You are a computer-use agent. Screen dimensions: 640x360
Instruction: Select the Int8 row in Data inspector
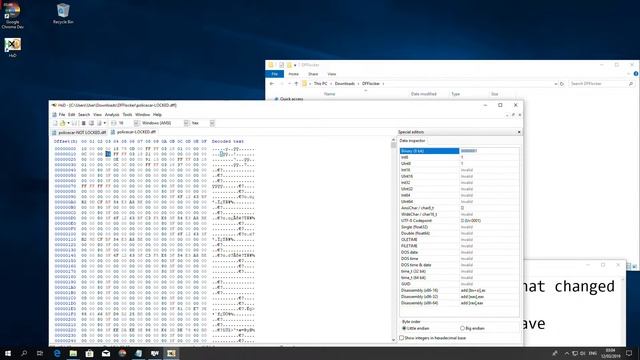click(459, 157)
